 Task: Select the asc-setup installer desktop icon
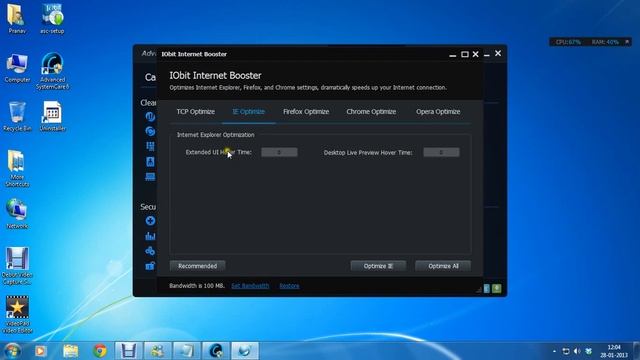52,19
